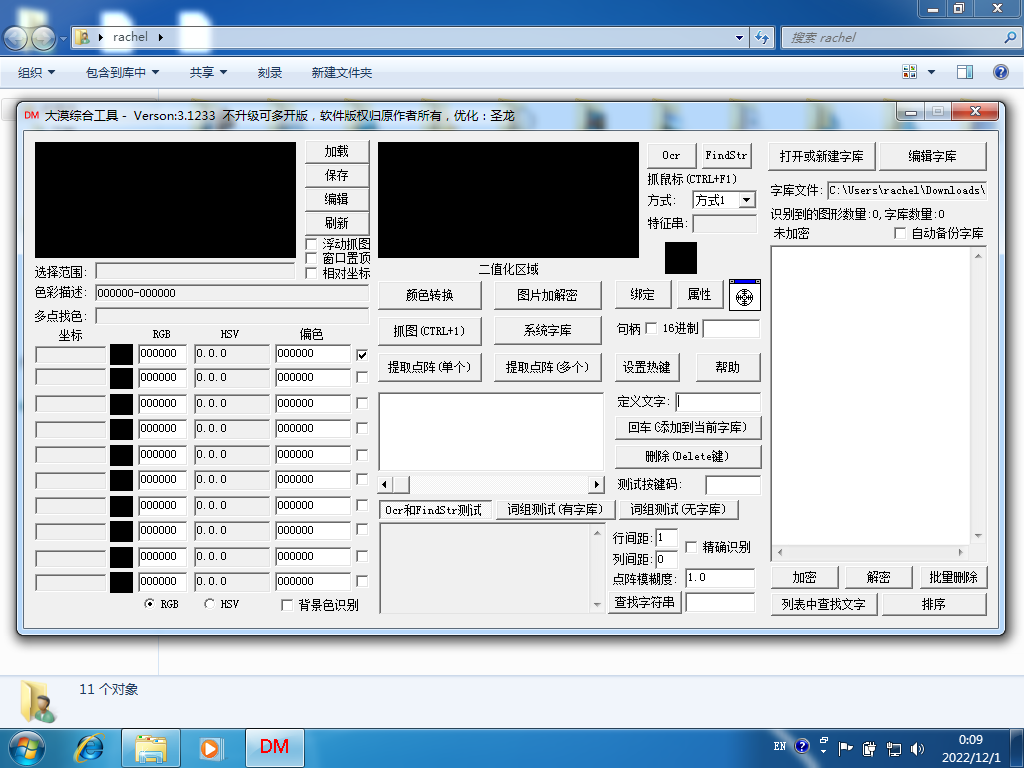Toggle the Explorer preview pane icon

coord(965,72)
